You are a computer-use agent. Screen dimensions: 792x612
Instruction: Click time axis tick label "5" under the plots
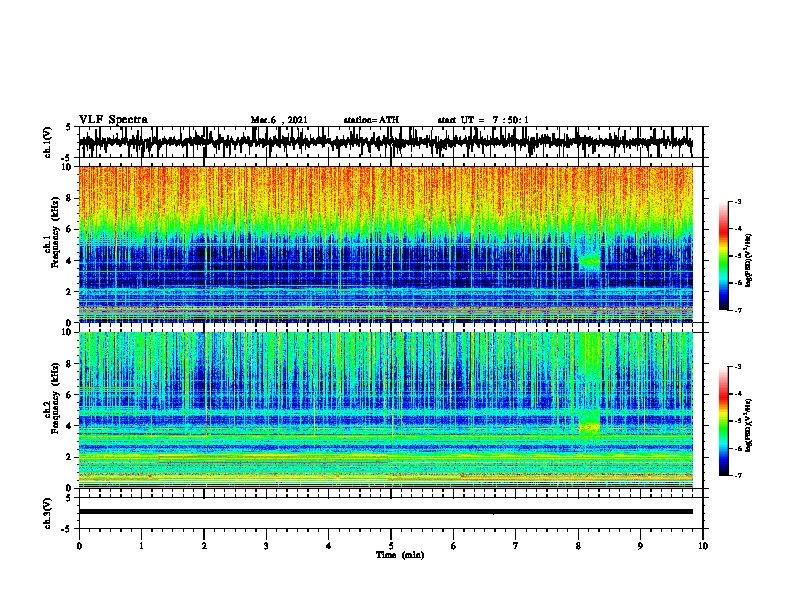[391, 546]
